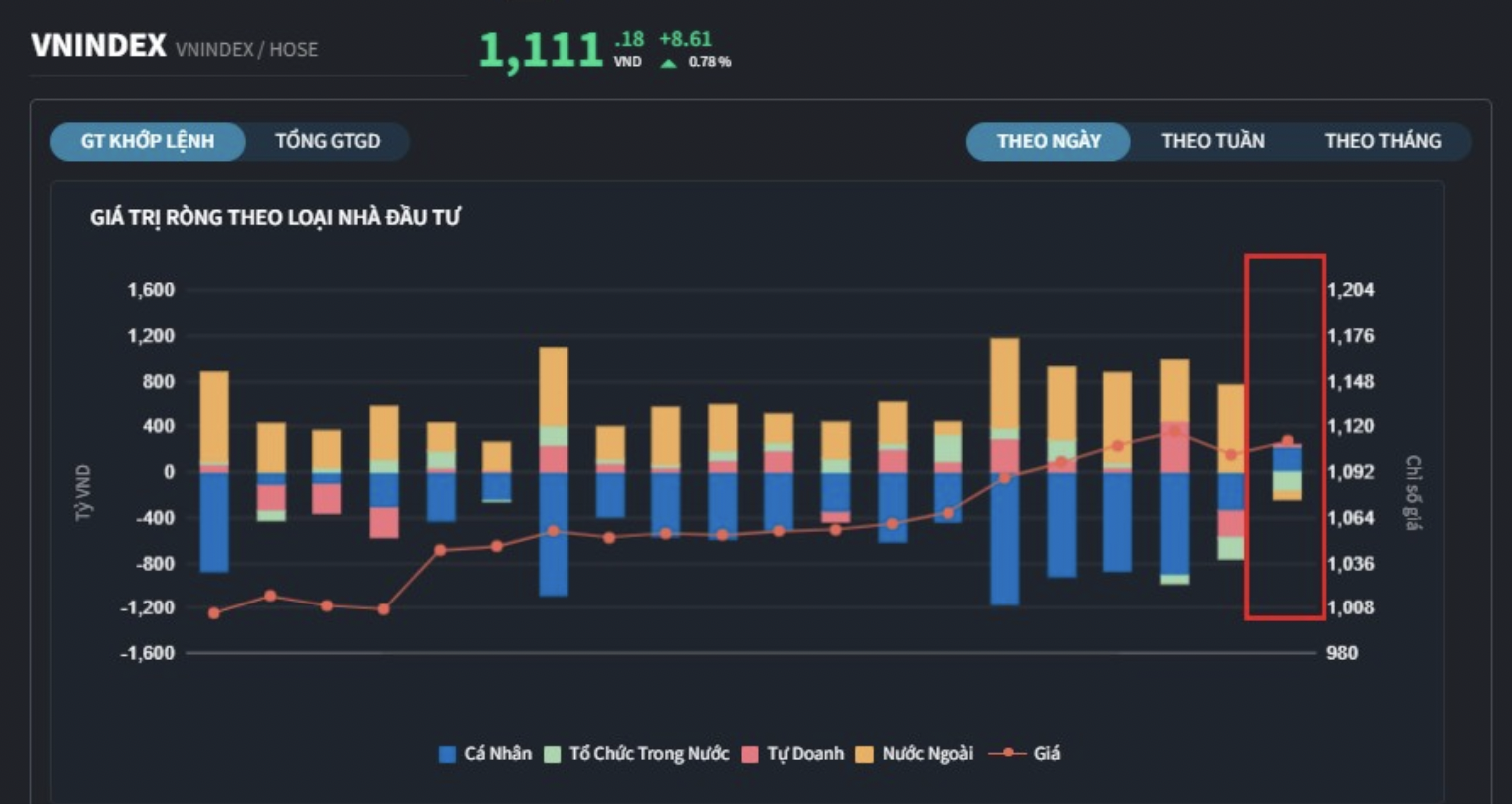Click the green Tổ Chức Trong Nước legend square
The height and width of the screenshot is (804, 1512).
pos(553,754)
